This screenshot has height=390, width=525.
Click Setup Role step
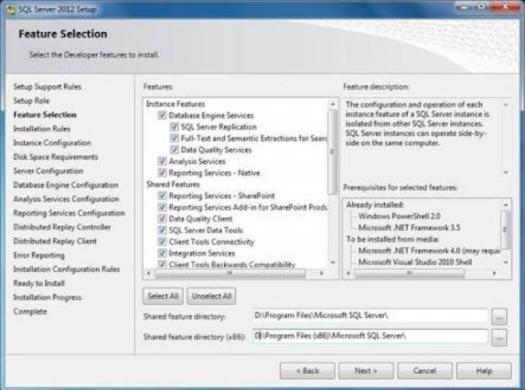(x=31, y=101)
